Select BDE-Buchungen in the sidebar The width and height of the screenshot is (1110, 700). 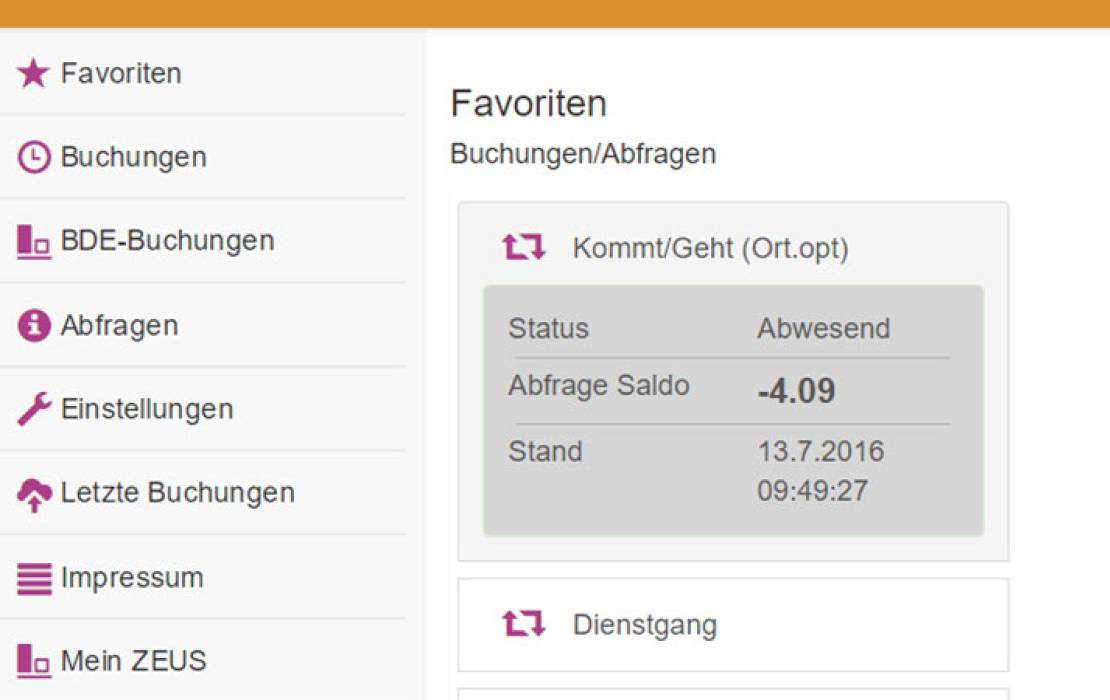coord(167,241)
